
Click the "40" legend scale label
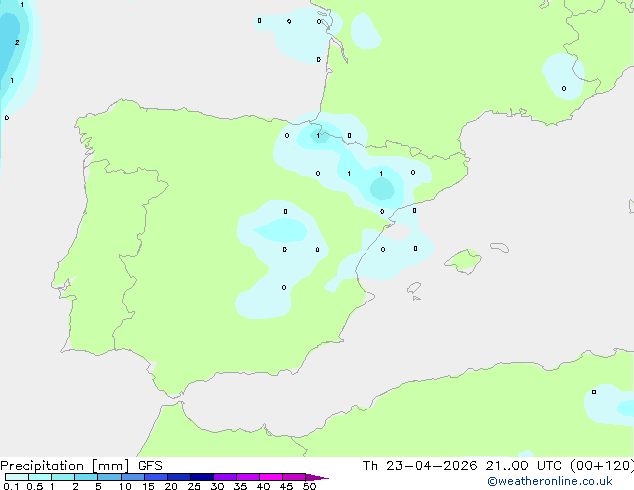[x=263, y=486]
